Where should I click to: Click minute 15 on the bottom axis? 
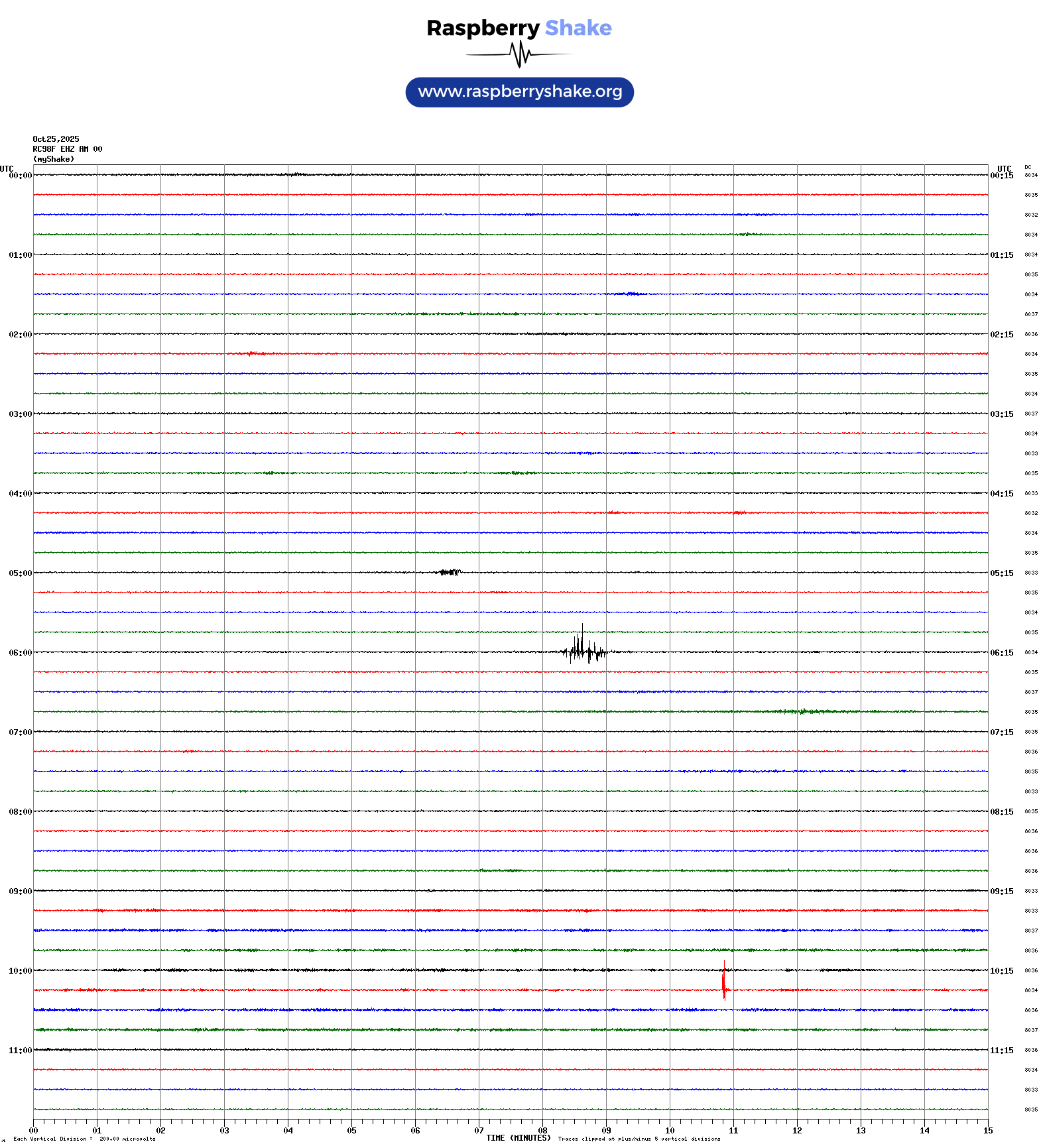[987, 1131]
